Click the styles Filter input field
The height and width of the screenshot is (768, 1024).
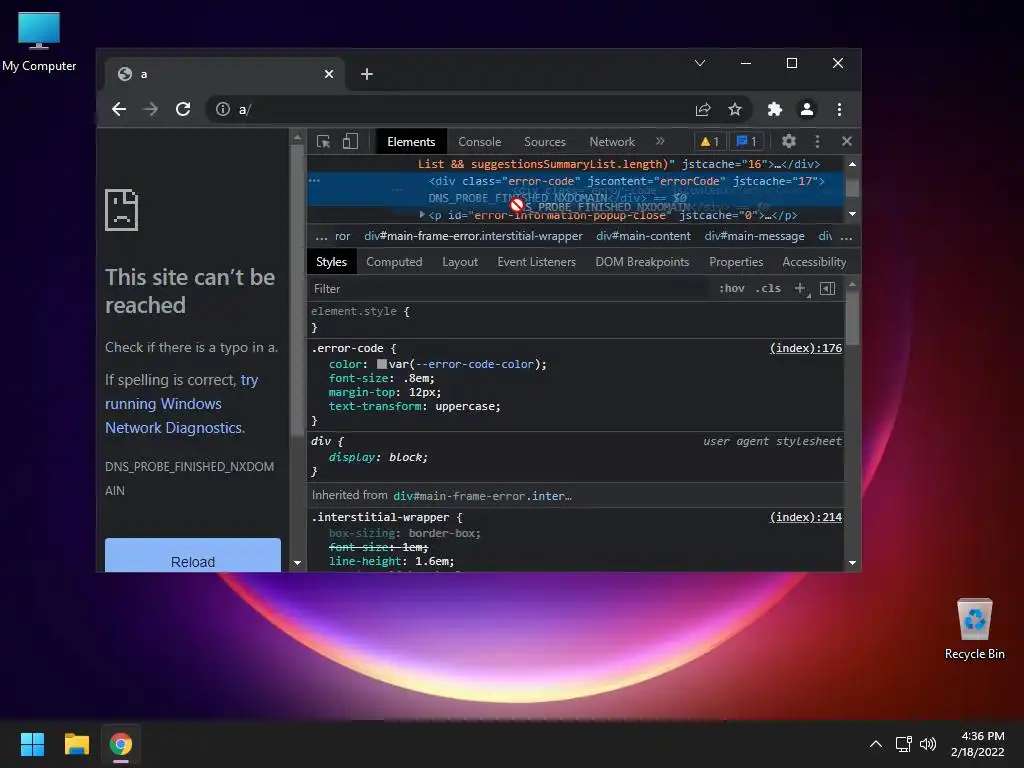pyautogui.click(x=509, y=289)
